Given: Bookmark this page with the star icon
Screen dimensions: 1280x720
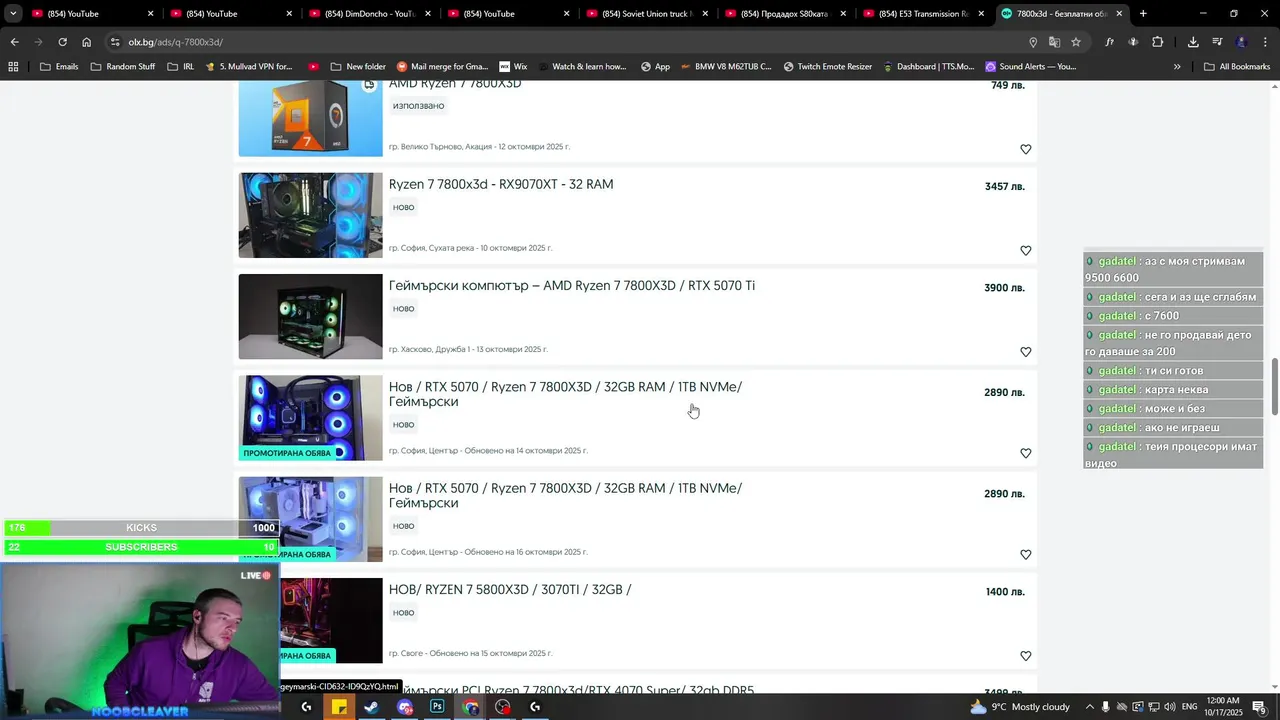Looking at the screenshot, I should pyautogui.click(x=1076, y=42).
